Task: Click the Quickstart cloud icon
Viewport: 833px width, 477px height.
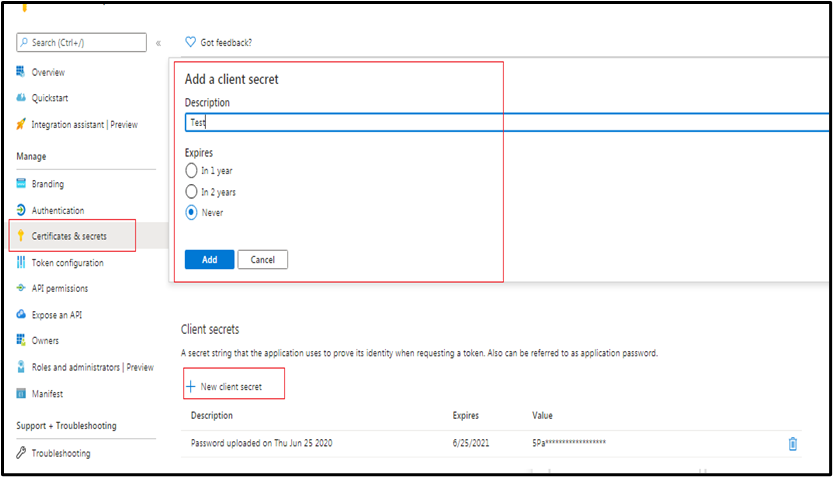Action: [22, 98]
